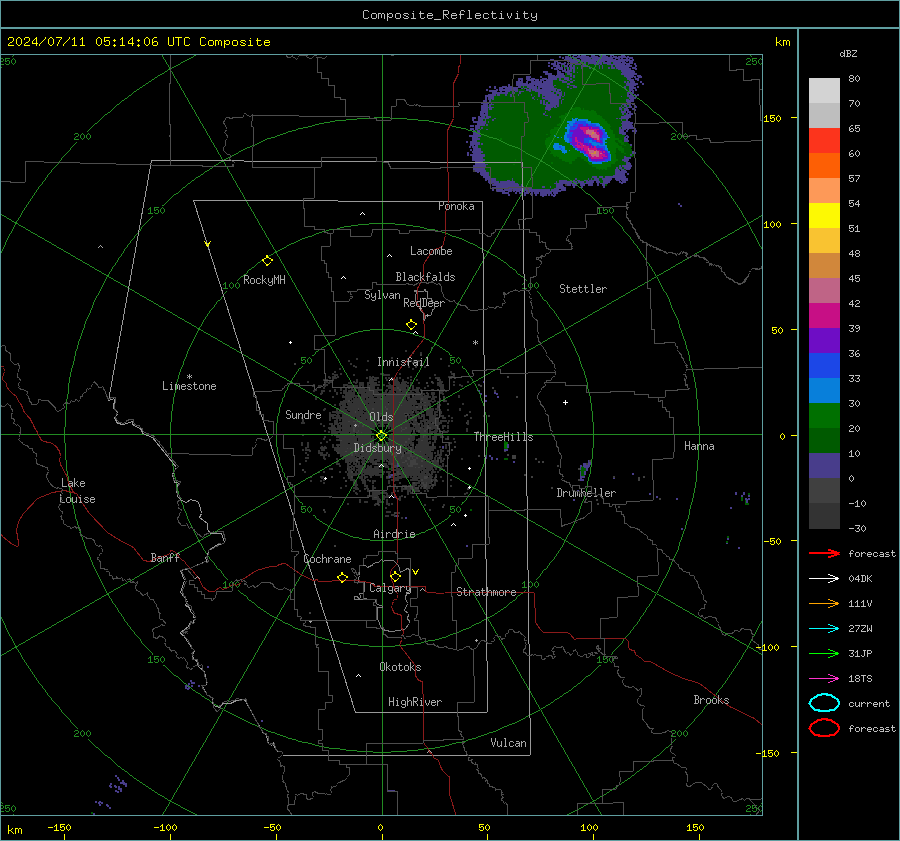Click the dBZ legend heading

pos(848,53)
